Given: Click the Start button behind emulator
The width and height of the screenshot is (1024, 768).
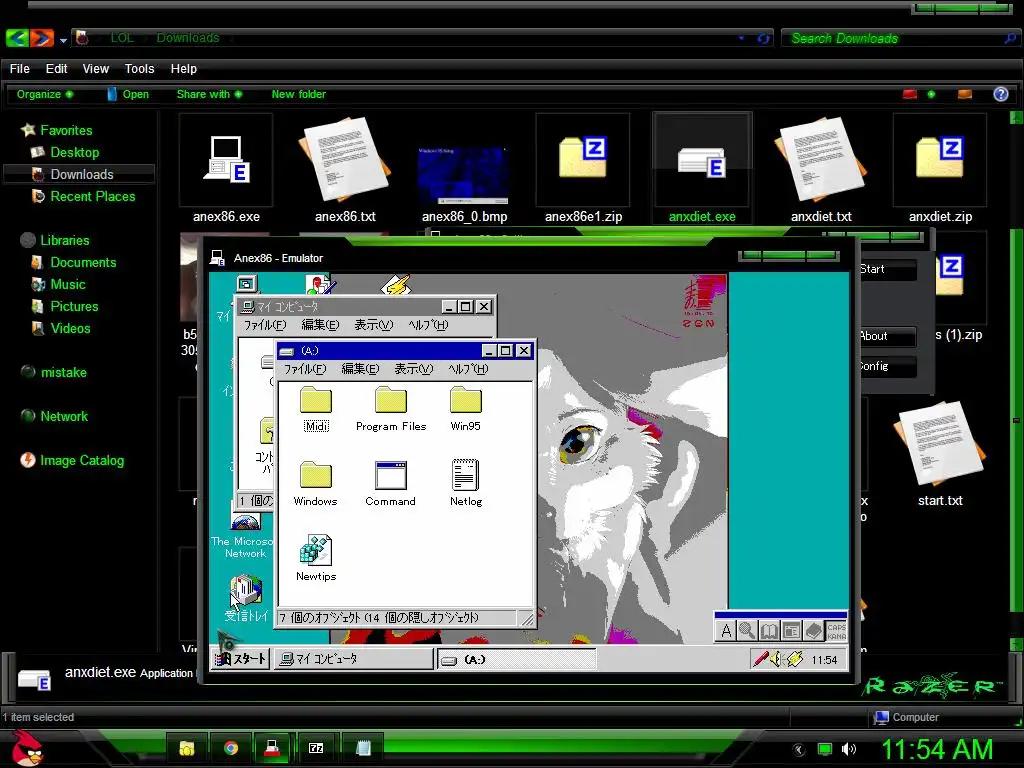Looking at the screenshot, I should point(886,269).
